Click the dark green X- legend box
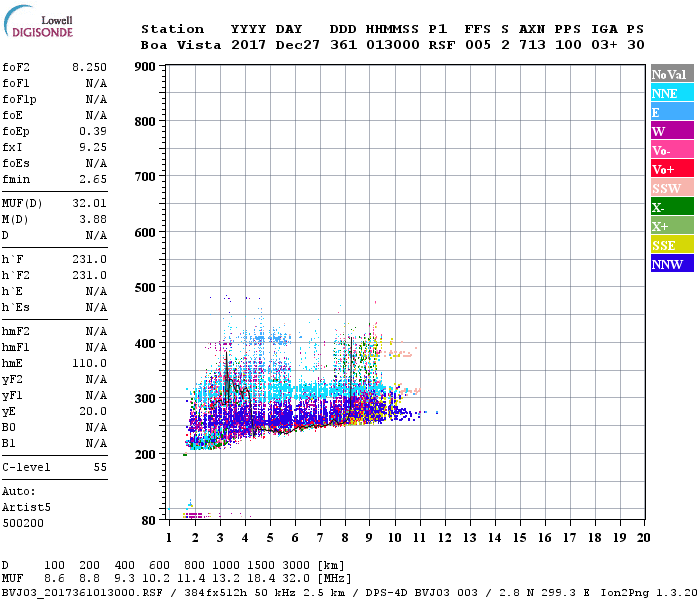 click(x=672, y=207)
